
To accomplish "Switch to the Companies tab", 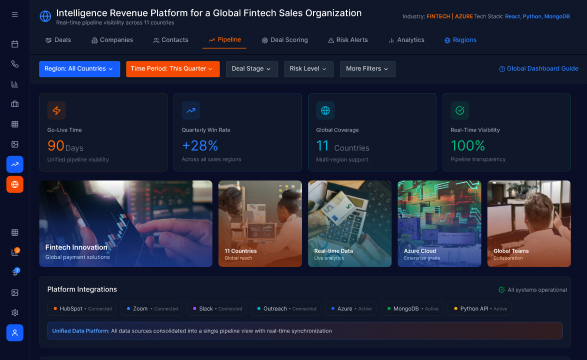I will point(112,40).
